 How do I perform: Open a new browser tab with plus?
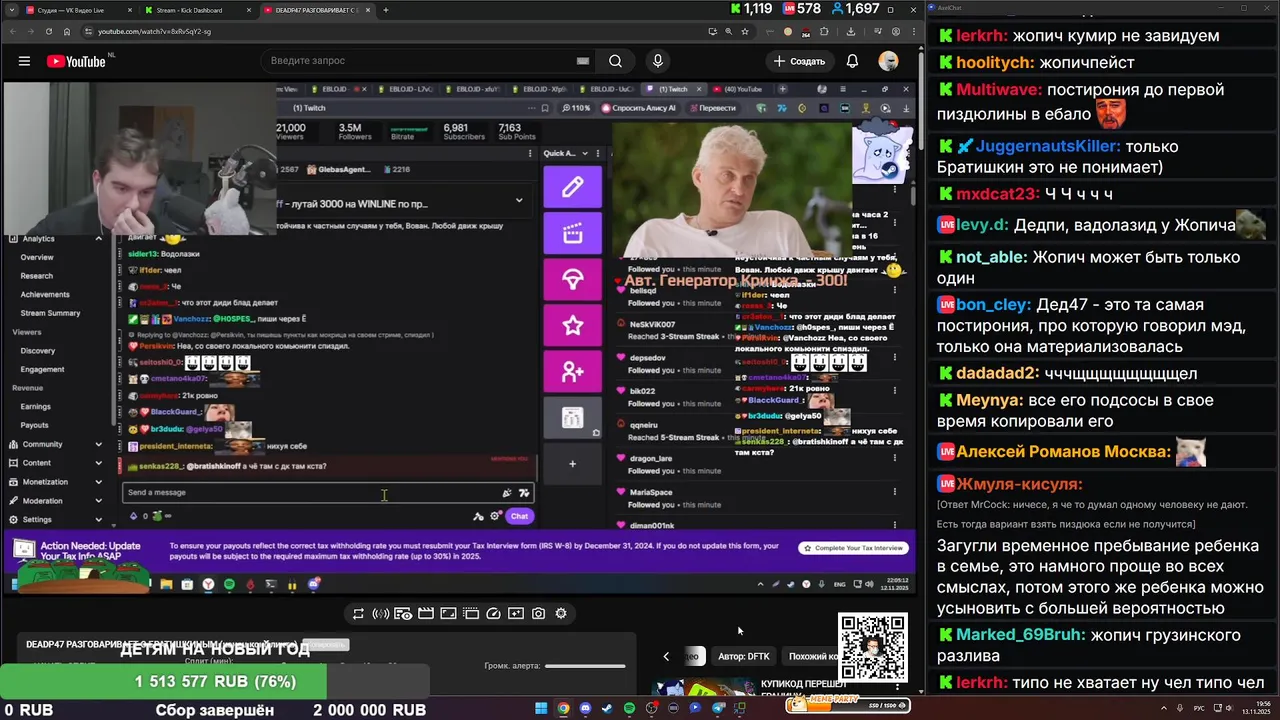coord(386,10)
